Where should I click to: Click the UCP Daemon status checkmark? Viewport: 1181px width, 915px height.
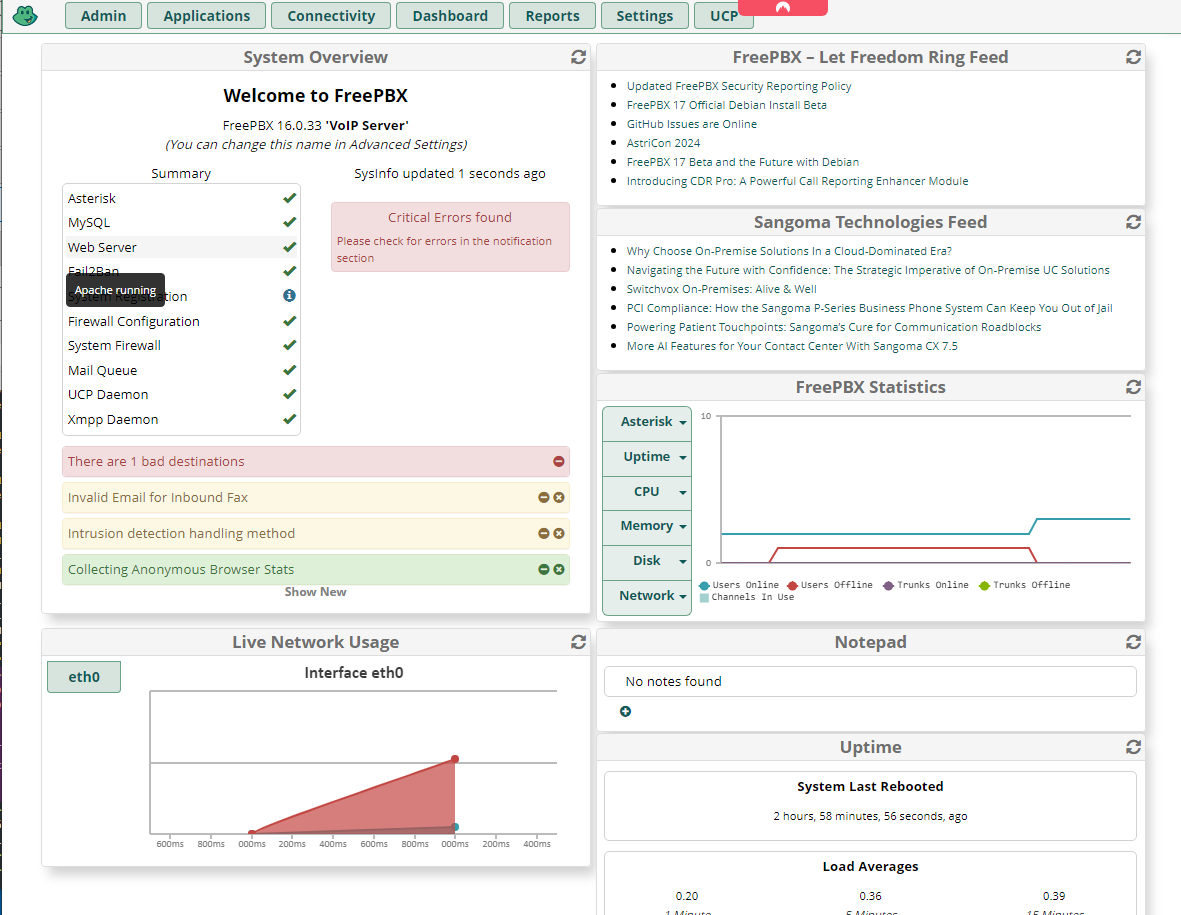click(x=289, y=394)
